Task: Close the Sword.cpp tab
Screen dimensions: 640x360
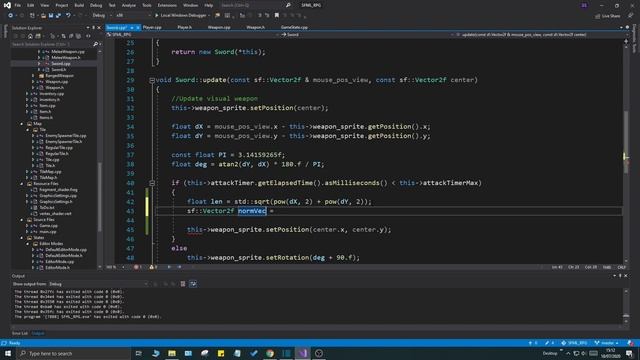Action: coord(138,27)
